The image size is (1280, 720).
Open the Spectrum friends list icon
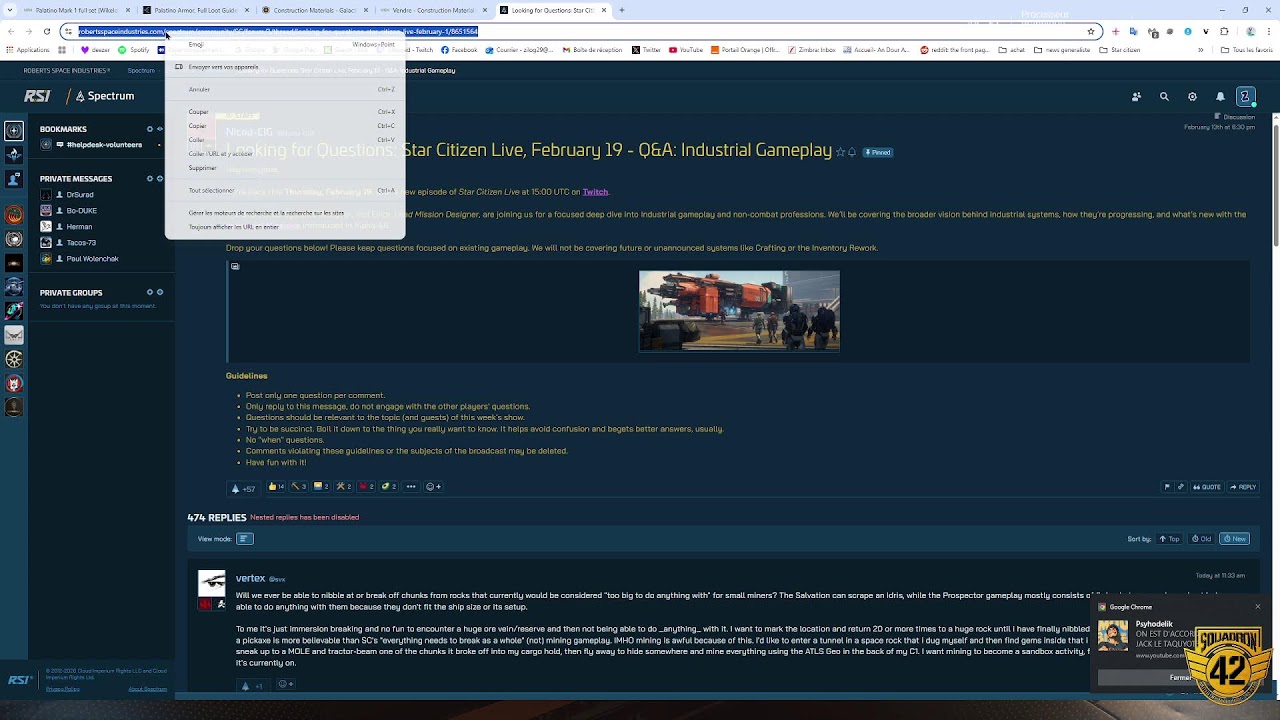[1136, 97]
